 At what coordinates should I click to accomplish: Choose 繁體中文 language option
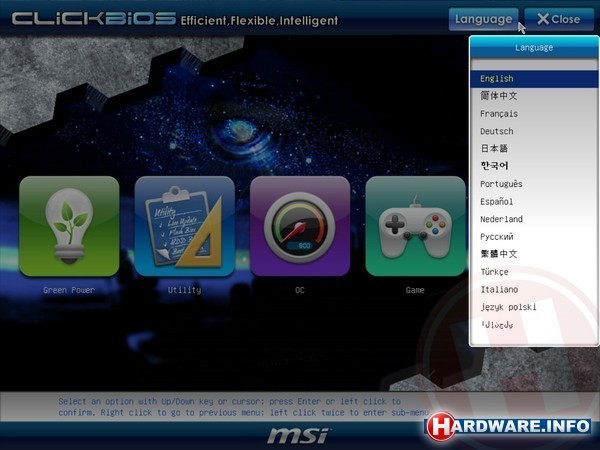[x=534, y=254]
